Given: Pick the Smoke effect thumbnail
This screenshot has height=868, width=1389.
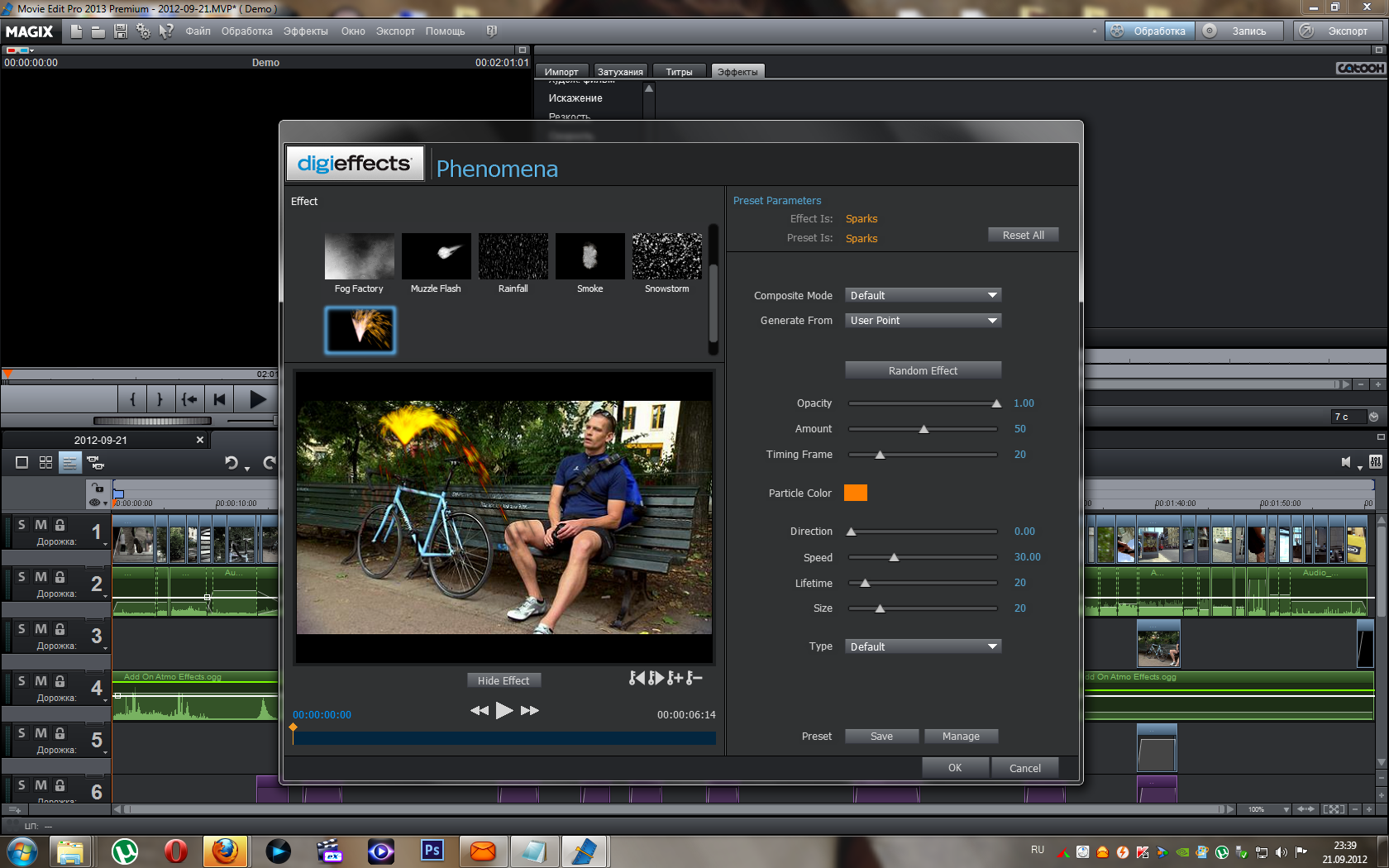Looking at the screenshot, I should [x=589, y=256].
